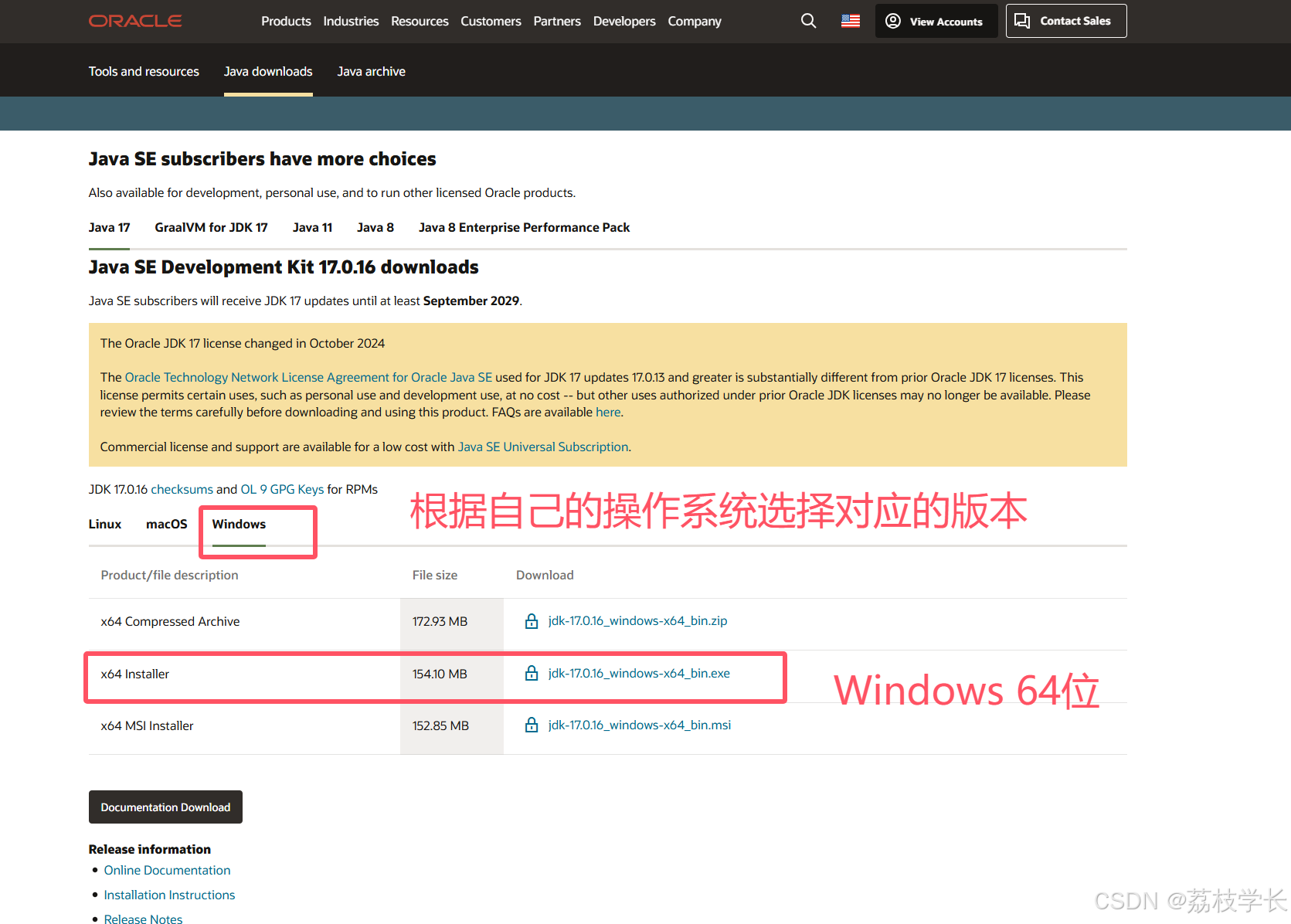Open the JDK checksums link
Screen dimensions: 1291x924
coord(182,489)
